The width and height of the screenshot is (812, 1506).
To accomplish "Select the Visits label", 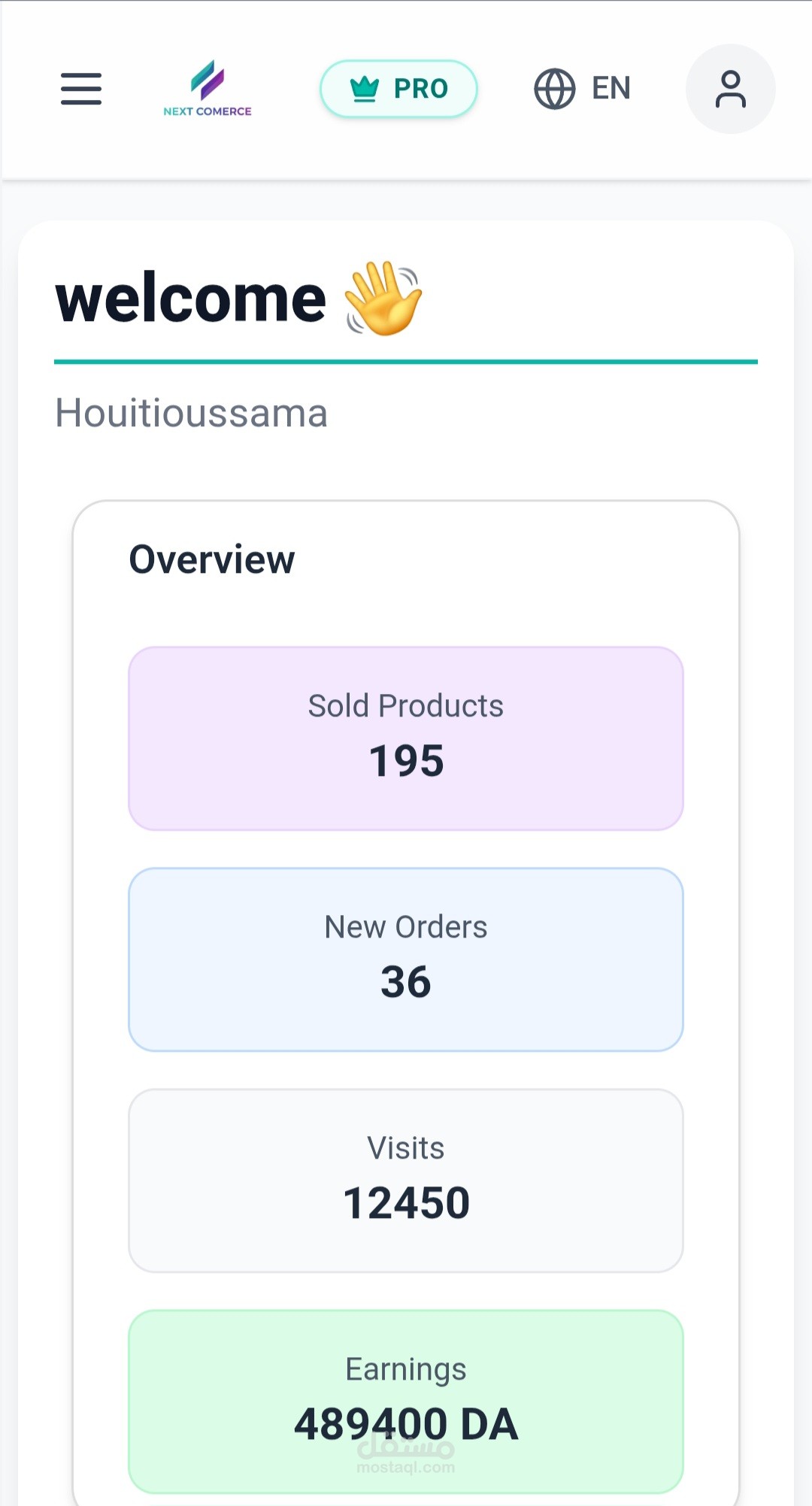I will click(x=406, y=1148).
